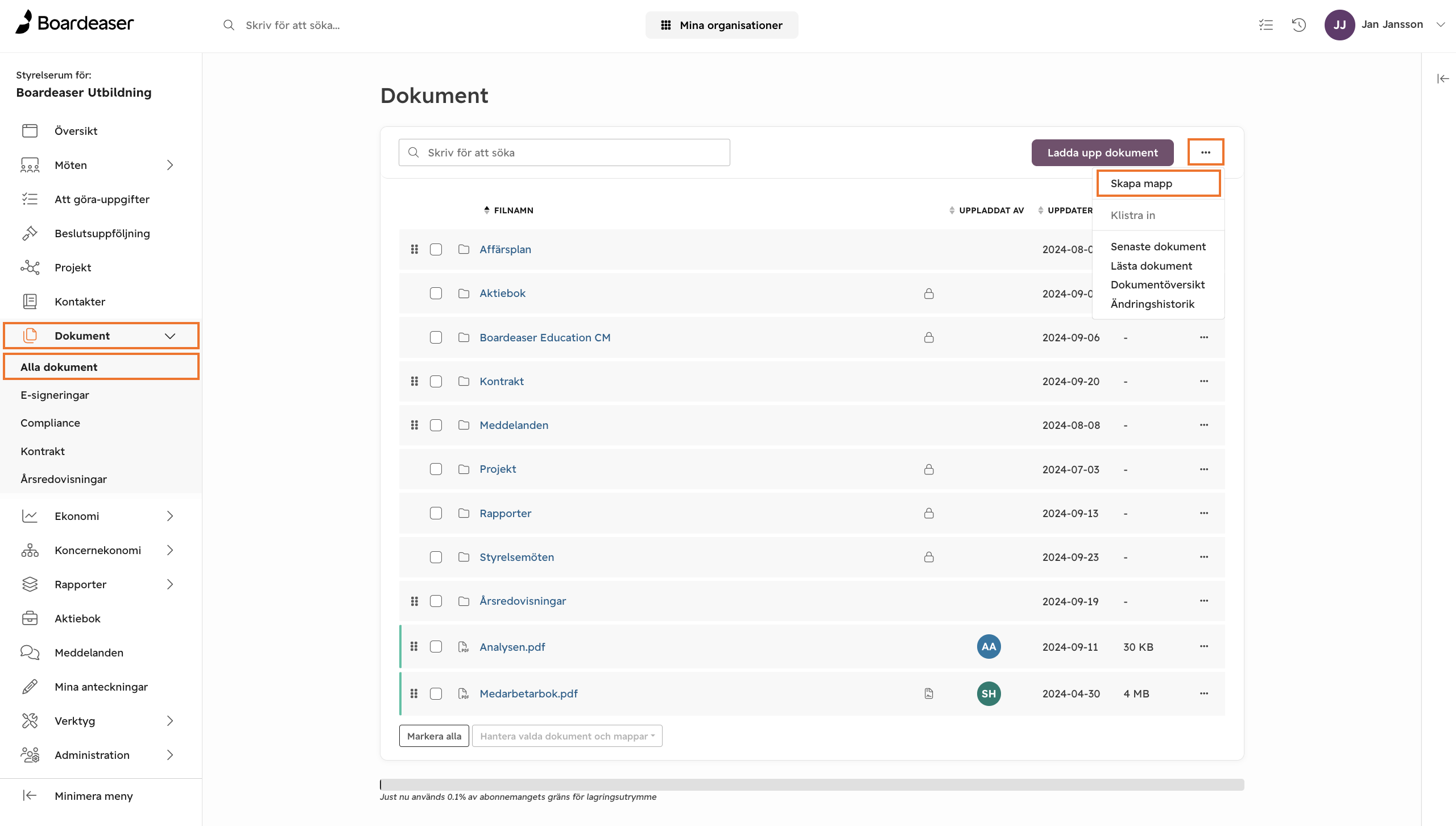Expand the Ekonomi sidebar section
The image size is (1456, 826).
(x=169, y=516)
